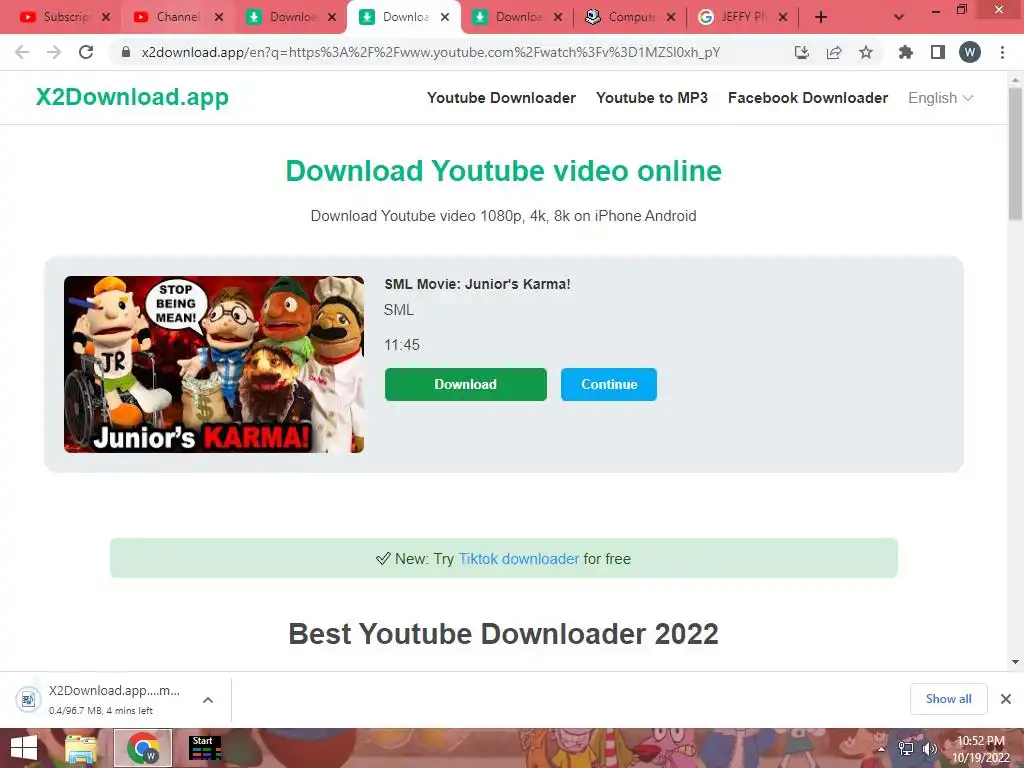This screenshot has height=768, width=1024.
Task: Bookmark this page with the star icon
Action: pyautogui.click(x=866, y=52)
